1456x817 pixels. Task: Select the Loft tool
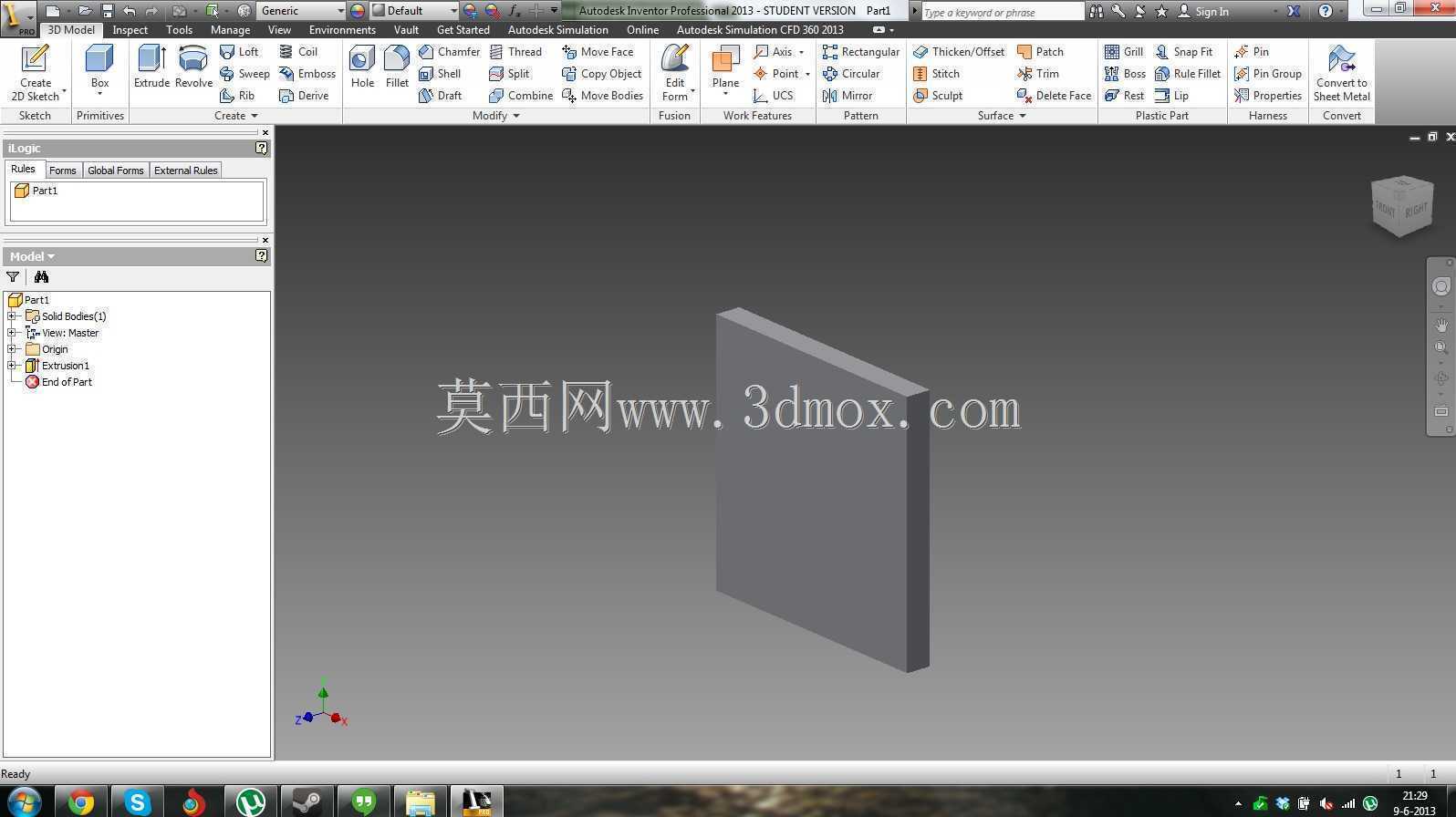pos(240,52)
